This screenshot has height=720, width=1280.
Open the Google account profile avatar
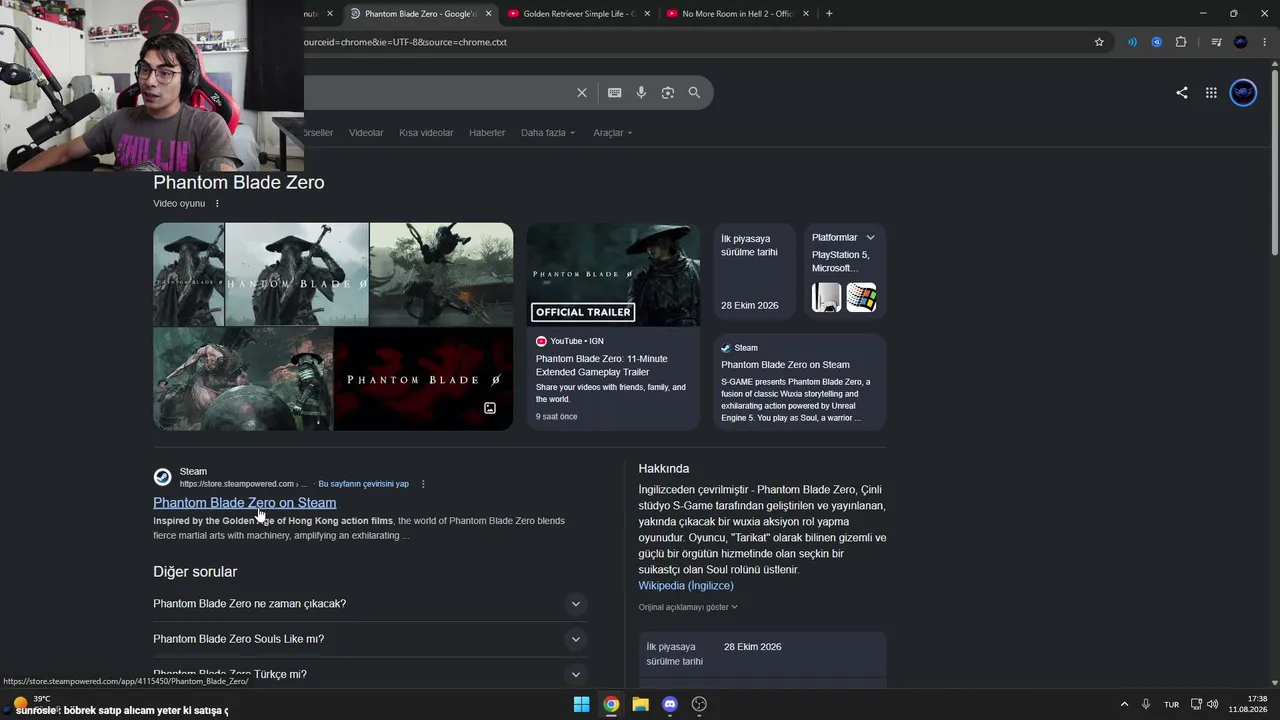(x=1243, y=93)
